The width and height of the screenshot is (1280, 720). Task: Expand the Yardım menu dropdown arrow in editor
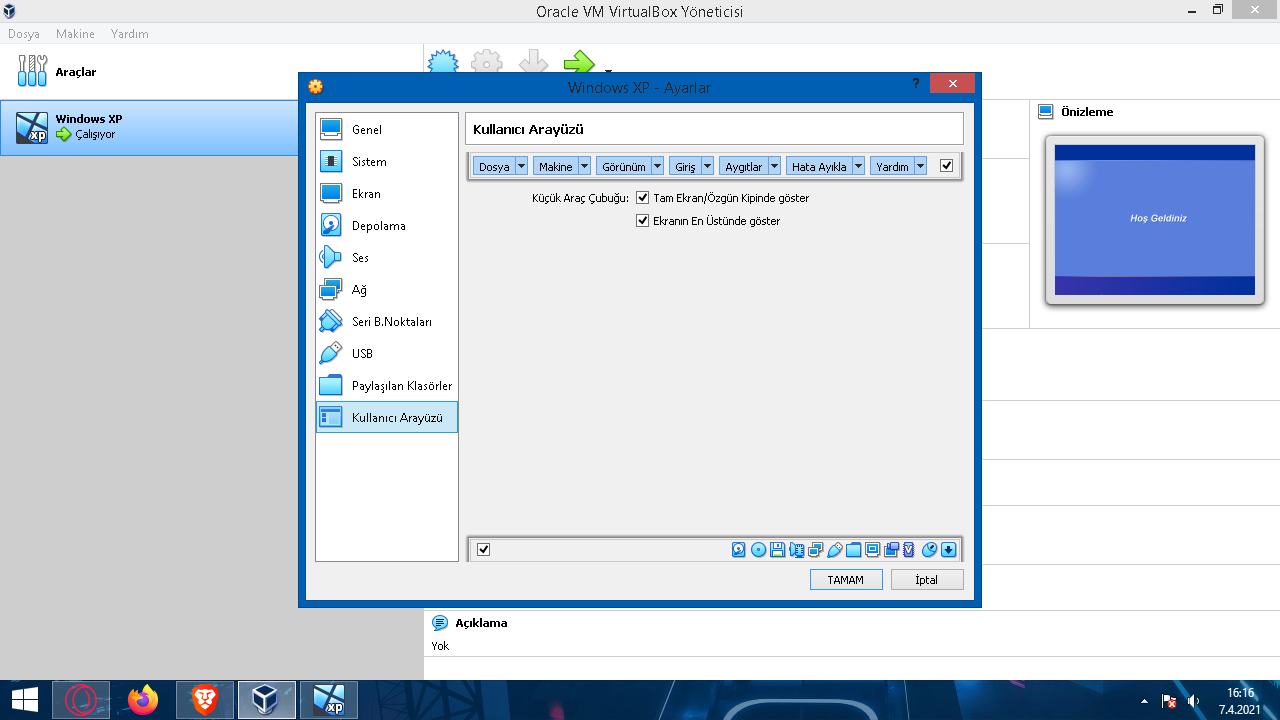[x=920, y=167]
